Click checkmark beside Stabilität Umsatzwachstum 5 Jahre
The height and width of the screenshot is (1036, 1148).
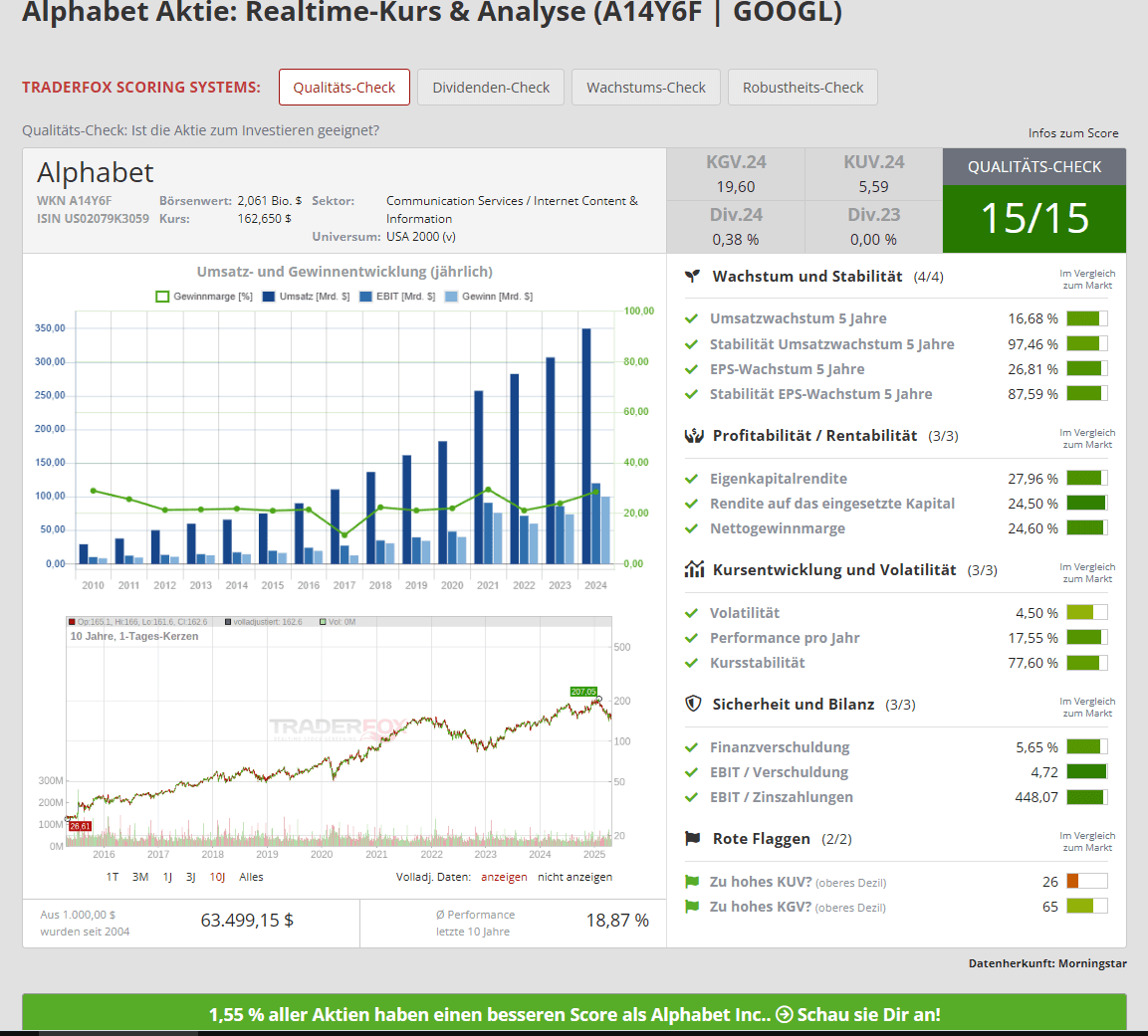point(691,344)
